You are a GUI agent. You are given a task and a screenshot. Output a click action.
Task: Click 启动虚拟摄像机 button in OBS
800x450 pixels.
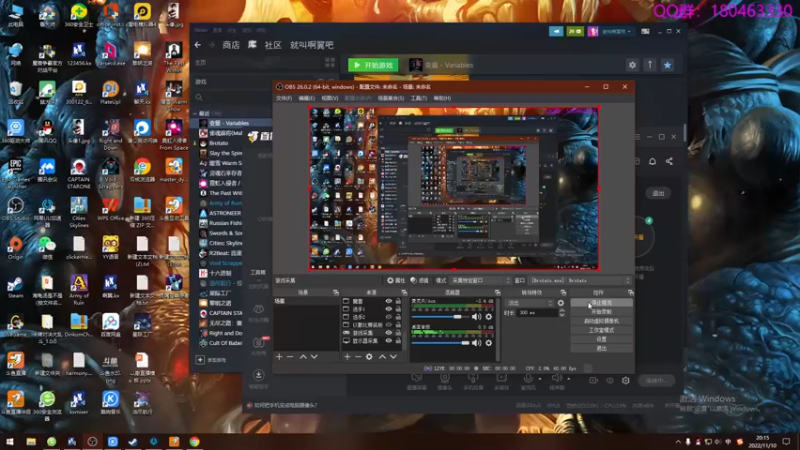602,321
